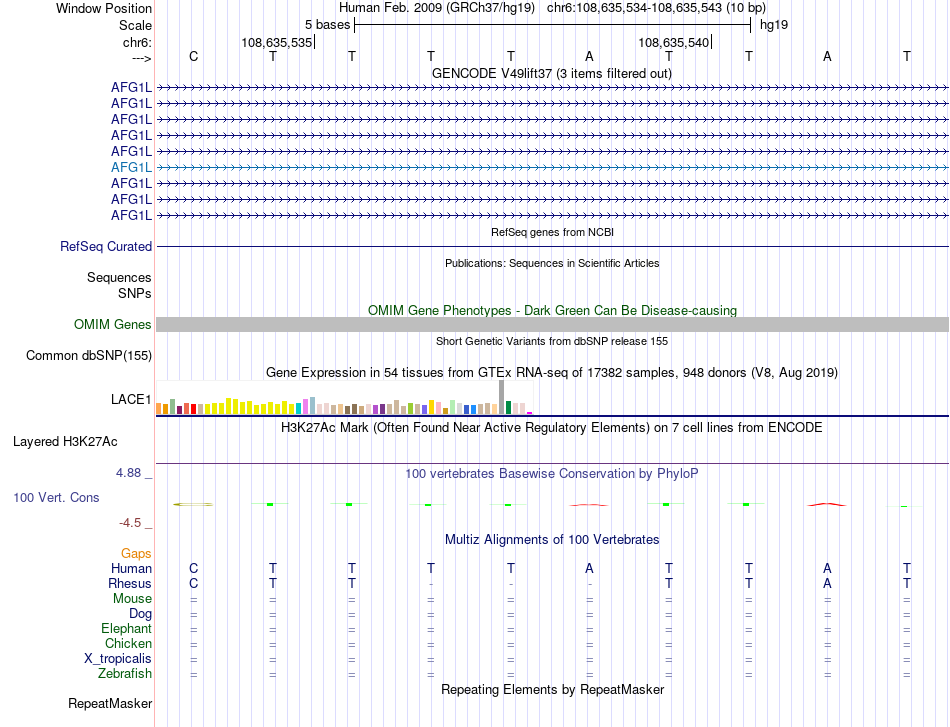950x727 pixels.
Task: Click the olive conservation mark in PhyloP track
Action: [x=193, y=504]
